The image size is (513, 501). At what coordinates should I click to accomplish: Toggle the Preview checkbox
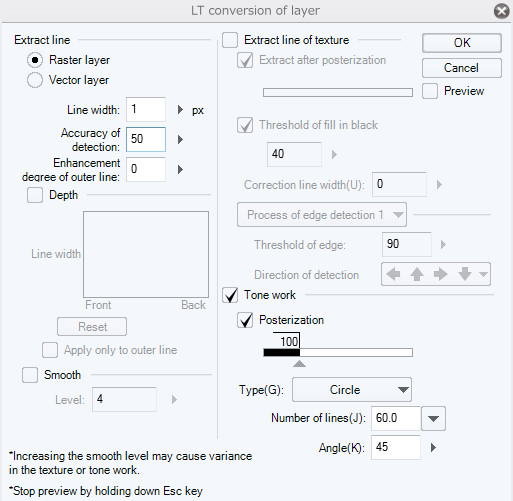(430, 91)
